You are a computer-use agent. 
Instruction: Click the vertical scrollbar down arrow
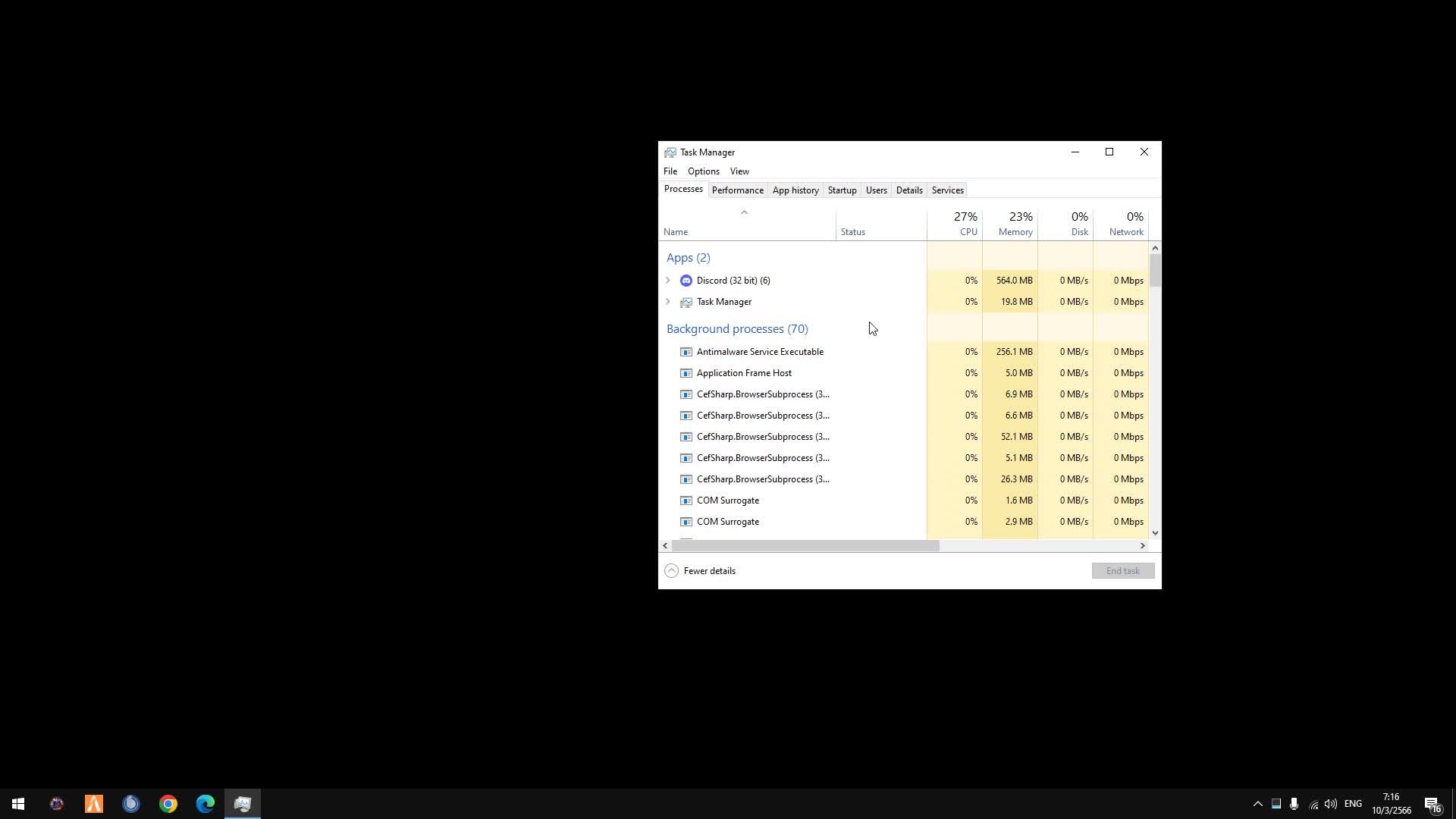coord(1155,533)
